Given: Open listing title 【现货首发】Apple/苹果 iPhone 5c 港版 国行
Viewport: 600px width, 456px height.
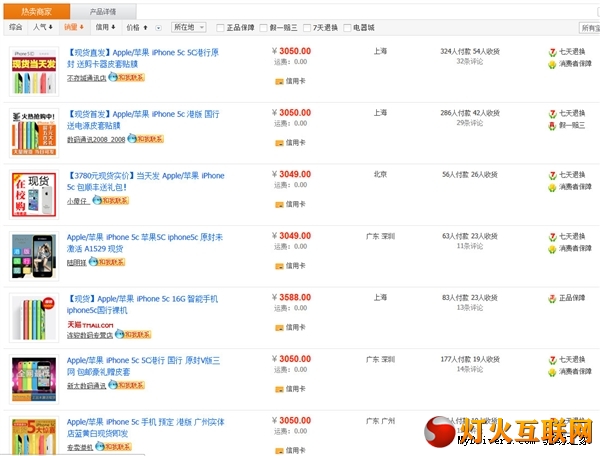Looking at the screenshot, I should [x=143, y=120].
